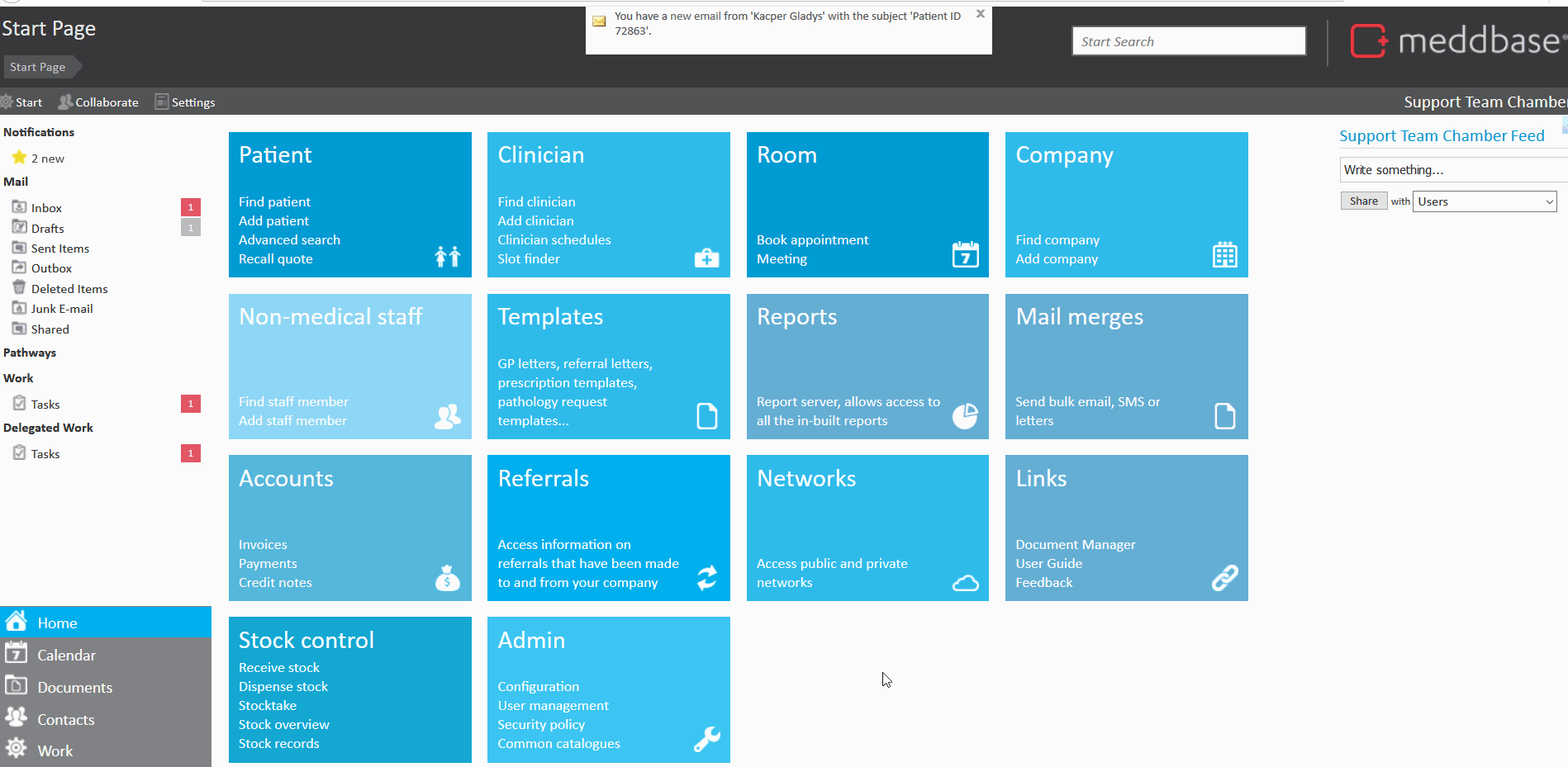The image size is (1568, 767).
Task: Click the Start Search input field
Action: pos(1188,41)
